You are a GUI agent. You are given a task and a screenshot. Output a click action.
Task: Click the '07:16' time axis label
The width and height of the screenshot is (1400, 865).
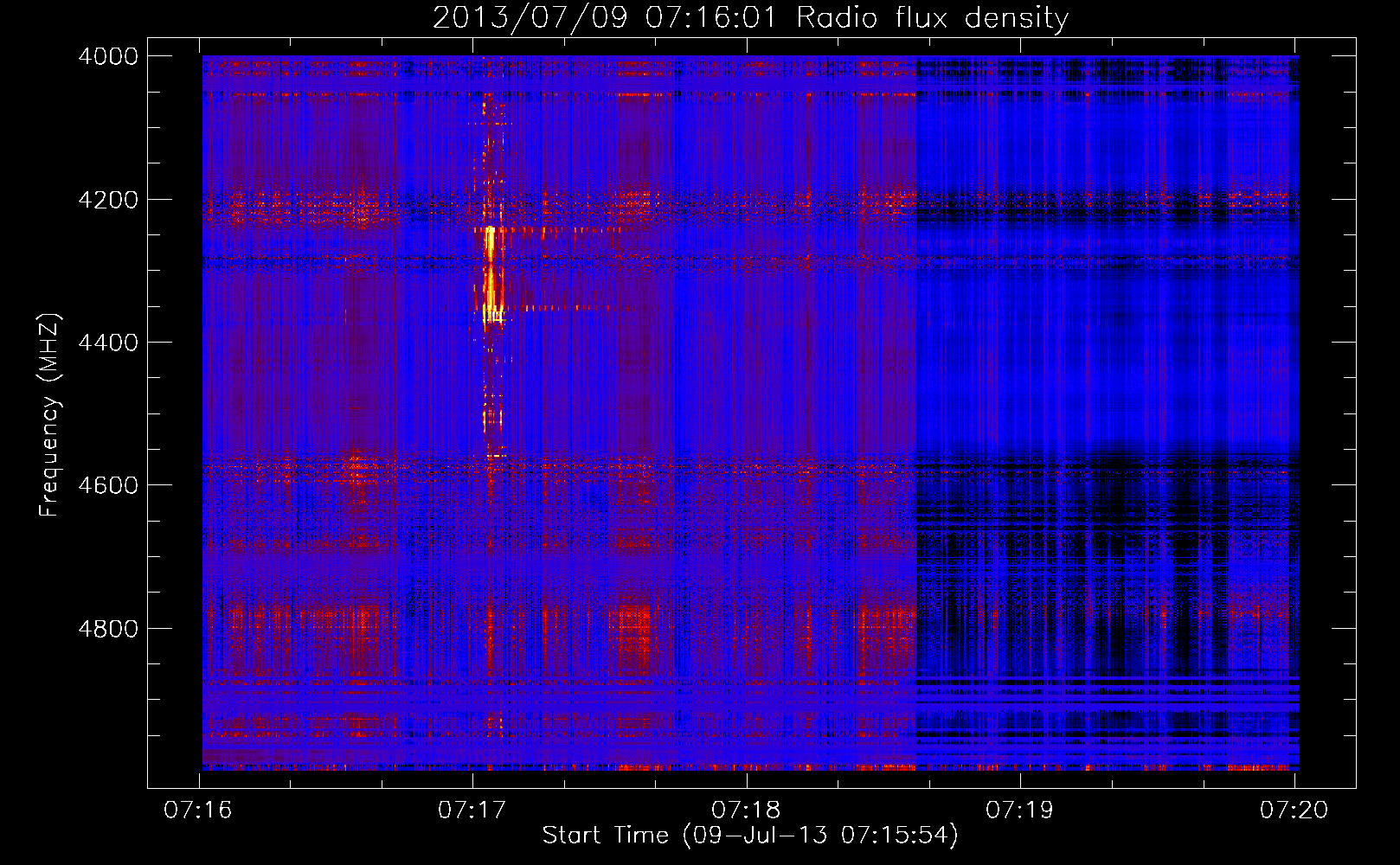[x=198, y=810]
